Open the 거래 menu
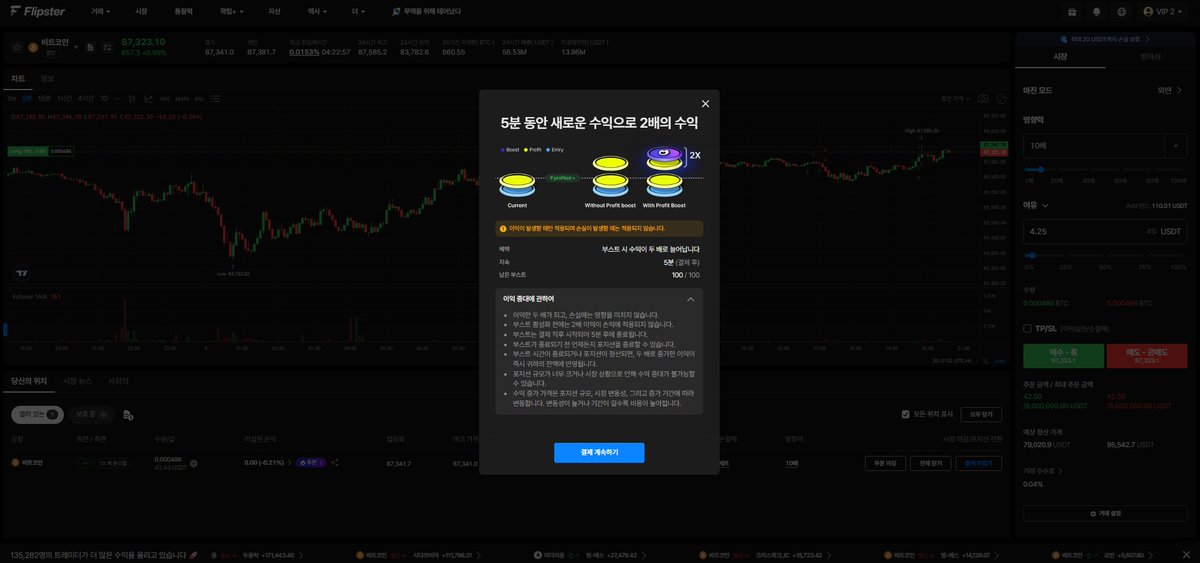The height and width of the screenshot is (563, 1200). pos(100,12)
